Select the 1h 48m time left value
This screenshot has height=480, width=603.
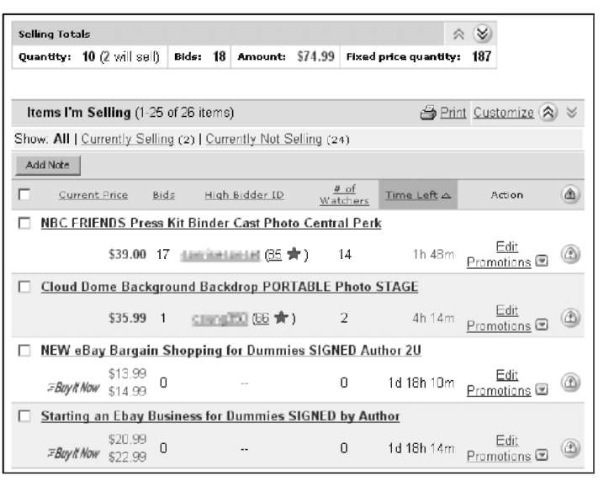tap(433, 254)
